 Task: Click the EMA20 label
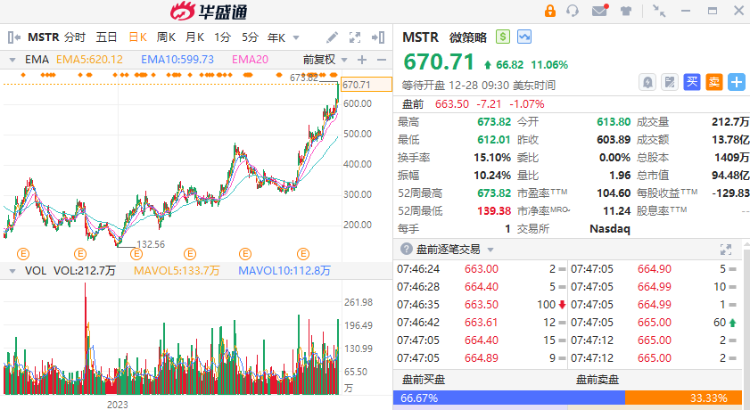(x=250, y=60)
